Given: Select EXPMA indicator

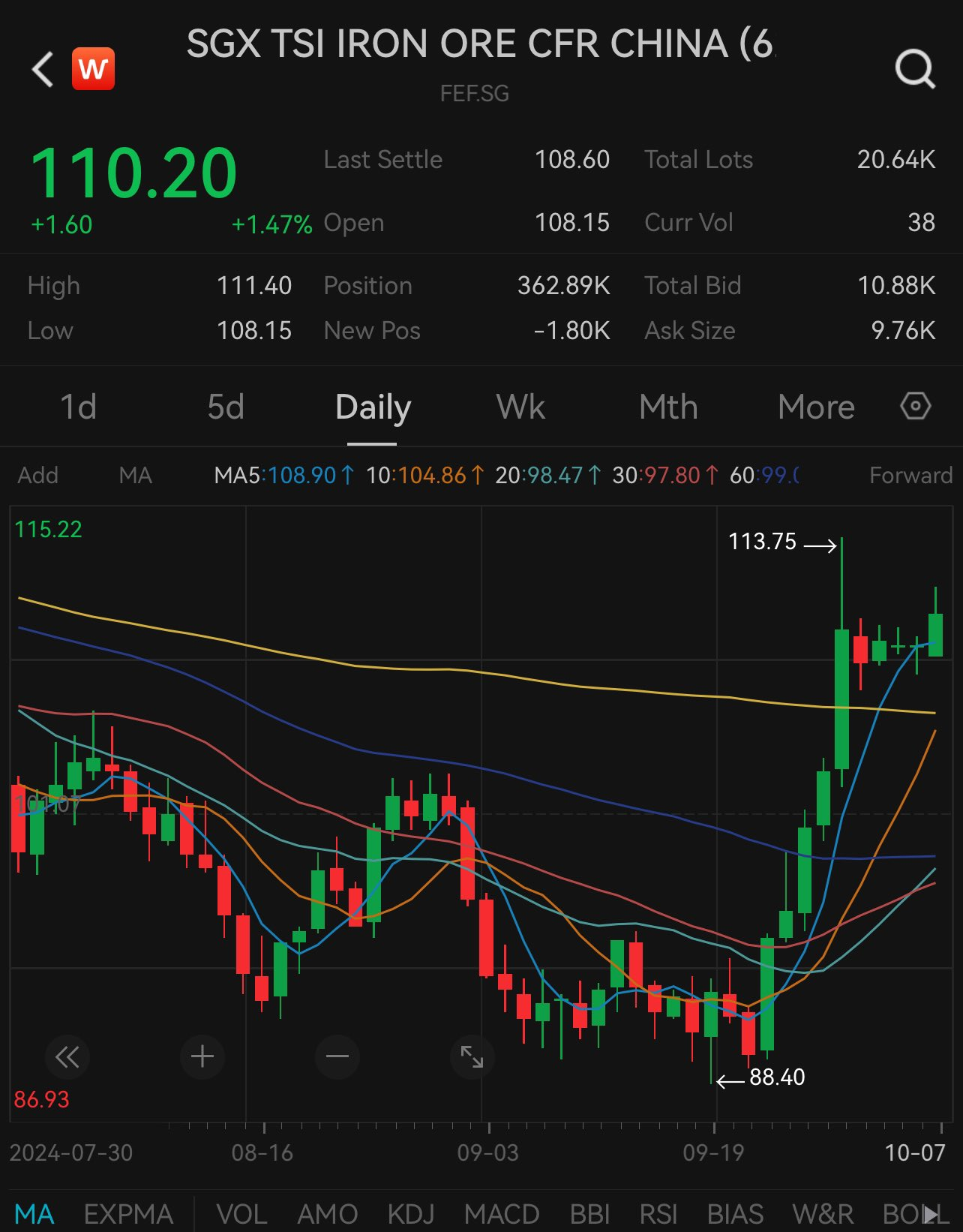Looking at the screenshot, I should tap(128, 1213).
